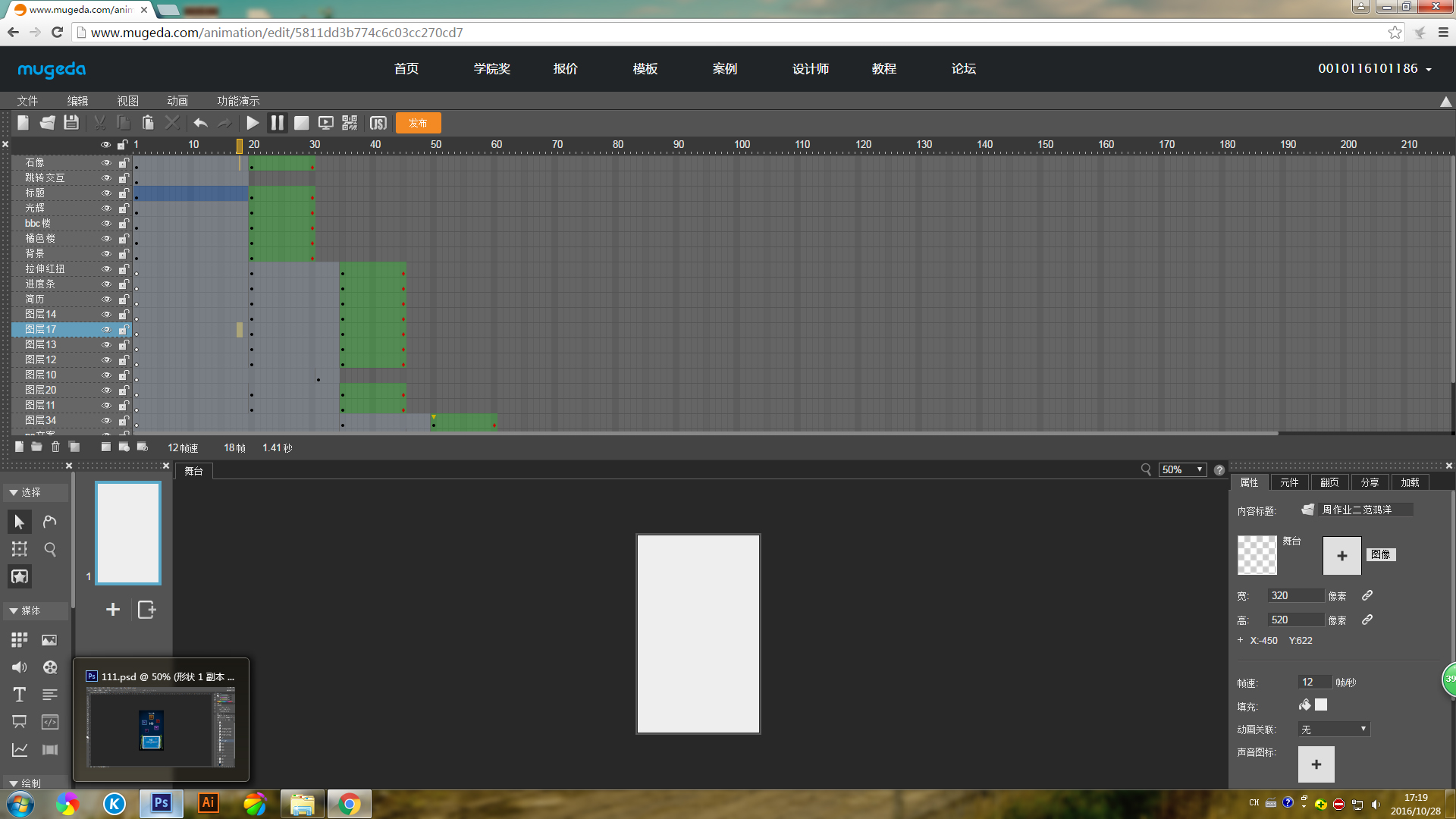Image resolution: width=1456 pixels, height=819 pixels.
Task: Toggle visibility eye for 图层17 layer
Action: pyautogui.click(x=106, y=329)
